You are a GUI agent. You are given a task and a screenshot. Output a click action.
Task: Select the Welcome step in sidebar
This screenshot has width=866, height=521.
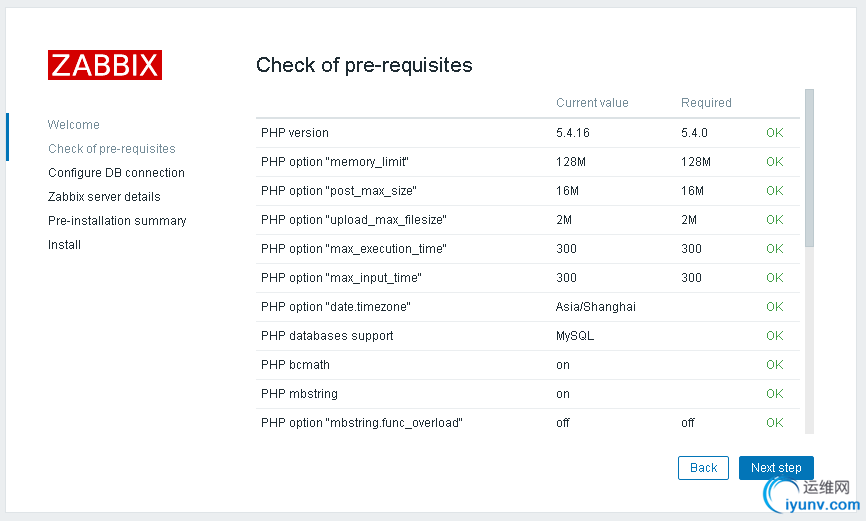coord(73,125)
